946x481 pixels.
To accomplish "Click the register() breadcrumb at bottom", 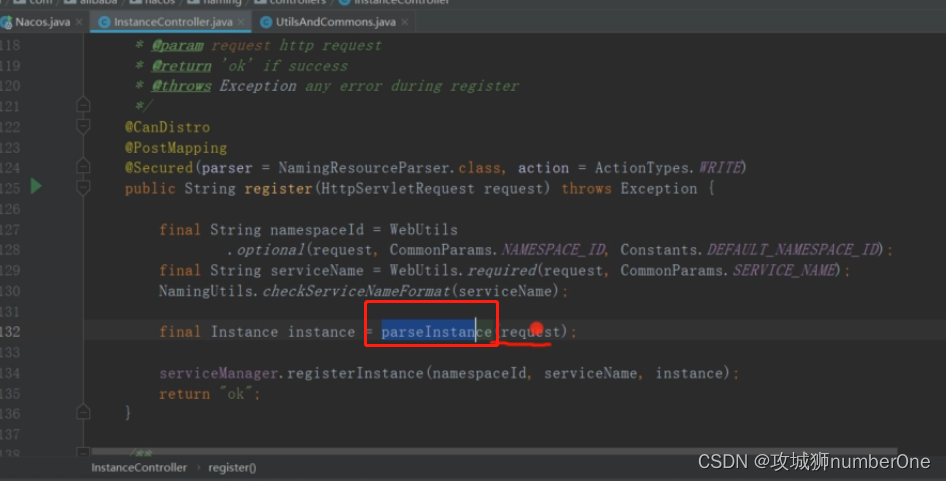I will click(x=232, y=468).
